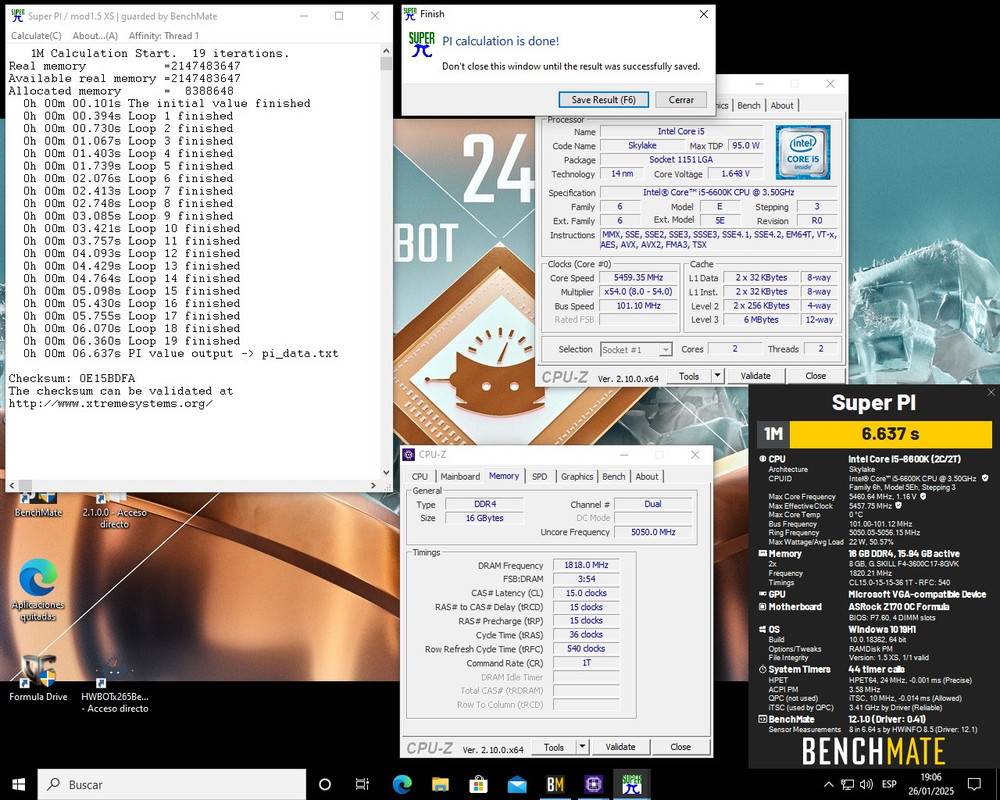
Task: Click the CPU-Z Memory window title icon
Action: (409, 454)
